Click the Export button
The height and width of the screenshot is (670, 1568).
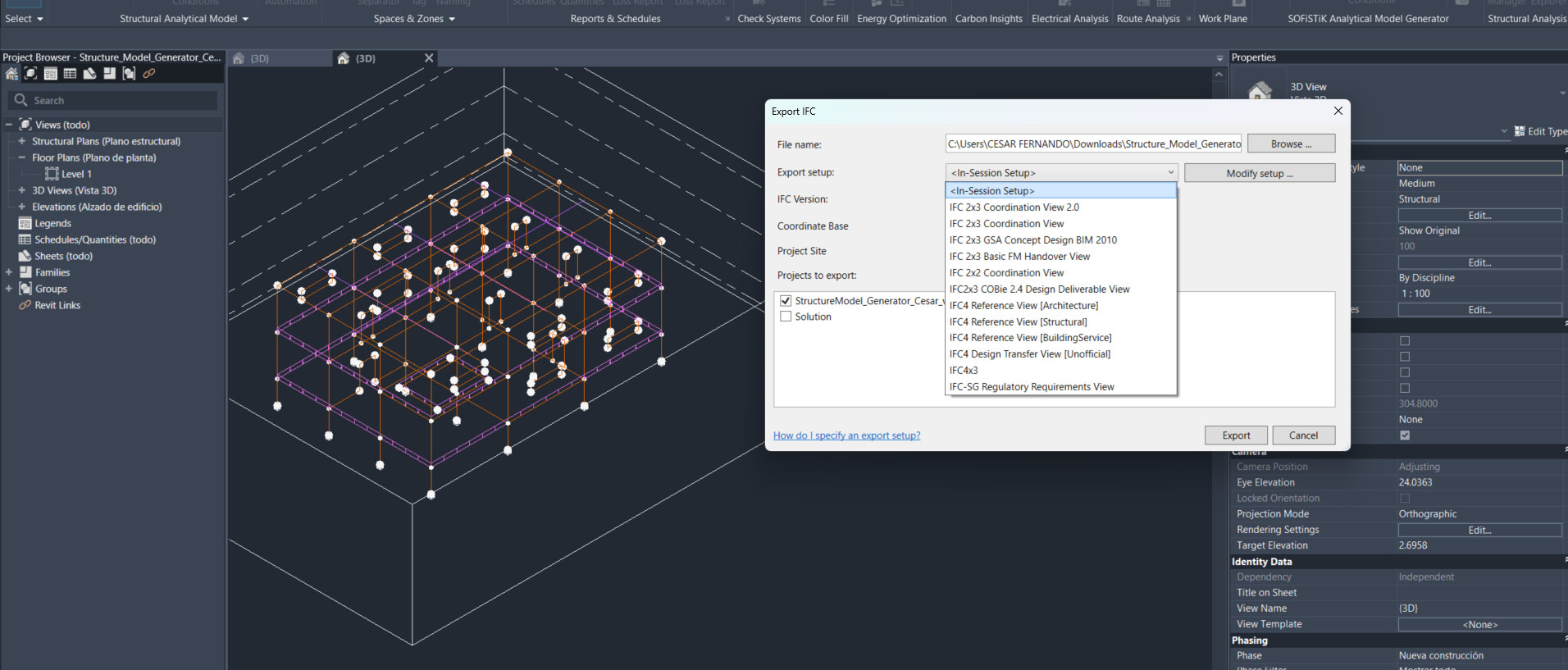(x=1236, y=435)
